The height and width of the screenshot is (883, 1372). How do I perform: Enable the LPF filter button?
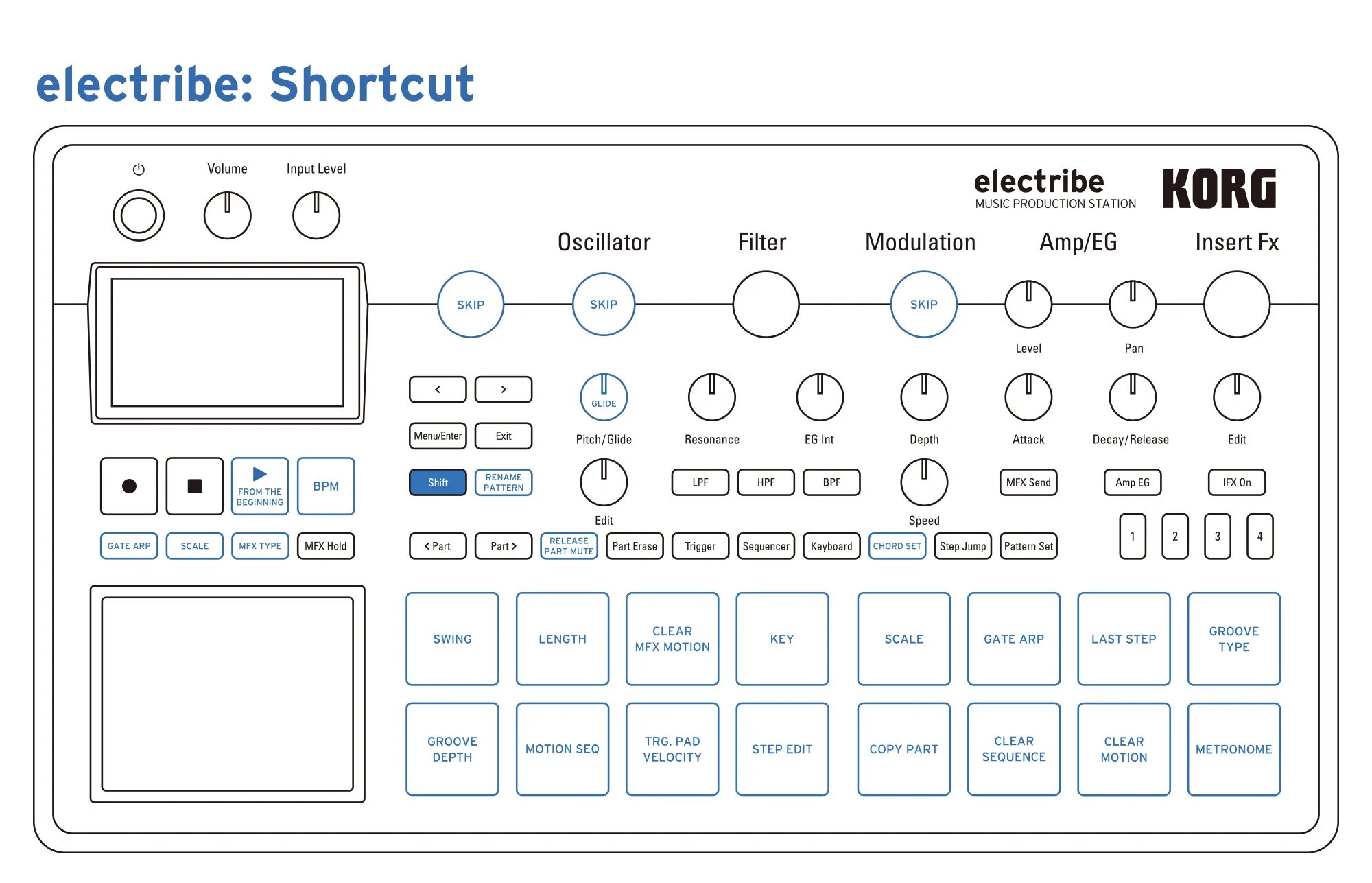(x=700, y=482)
